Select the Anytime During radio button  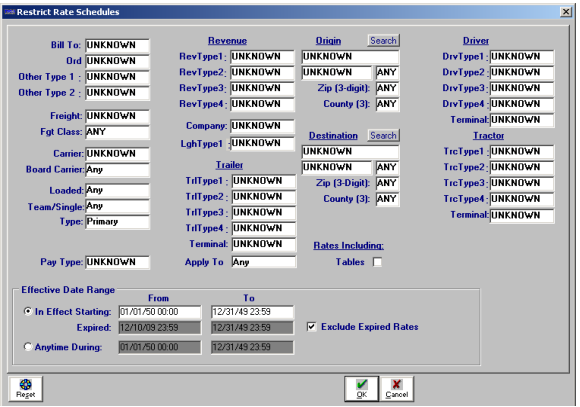28,347
